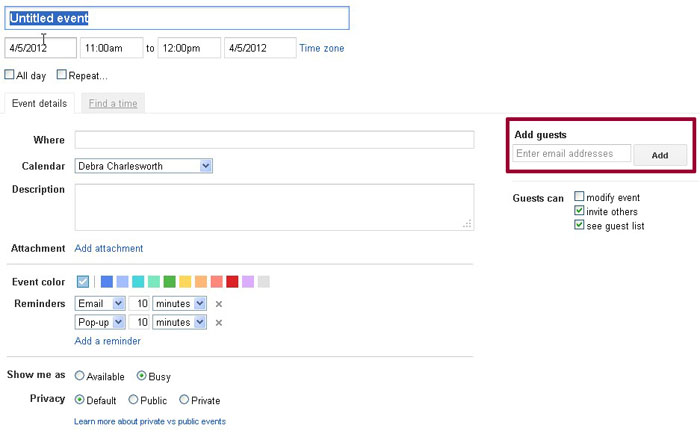Choose the gray event color
Image resolution: width=700 pixels, height=443 pixels.
(263, 282)
